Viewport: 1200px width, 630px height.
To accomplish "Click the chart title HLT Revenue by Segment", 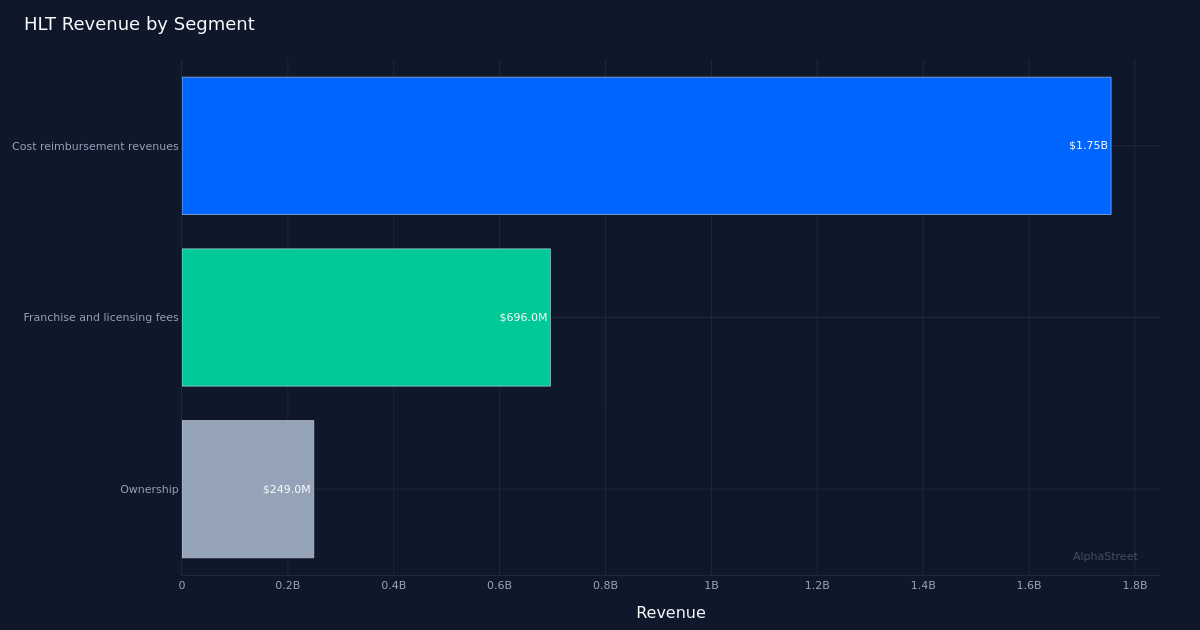I will pyautogui.click(x=140, y=23).
